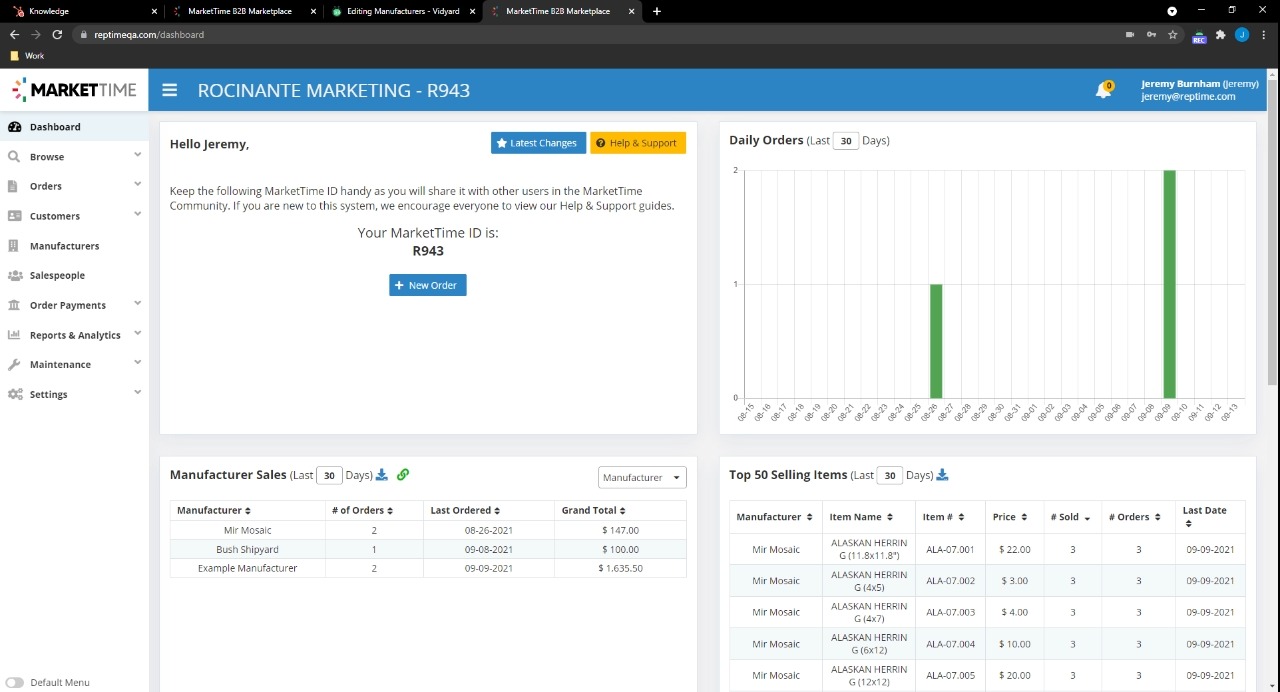
Task: Open the Dashboard sidebar item
Action: (74, 127)
